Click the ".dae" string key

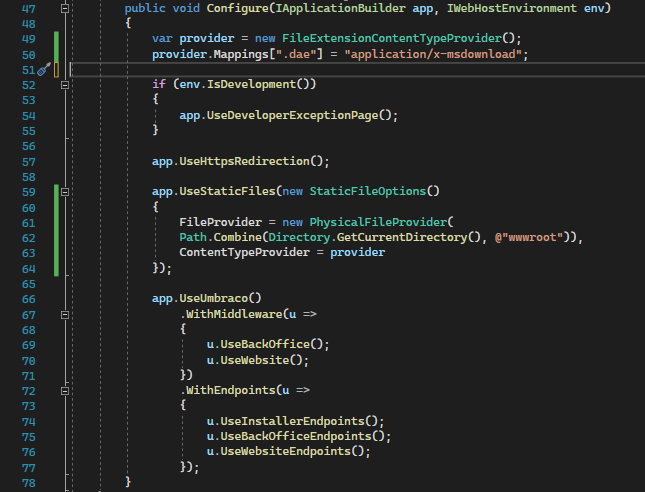tap(296, 54)
